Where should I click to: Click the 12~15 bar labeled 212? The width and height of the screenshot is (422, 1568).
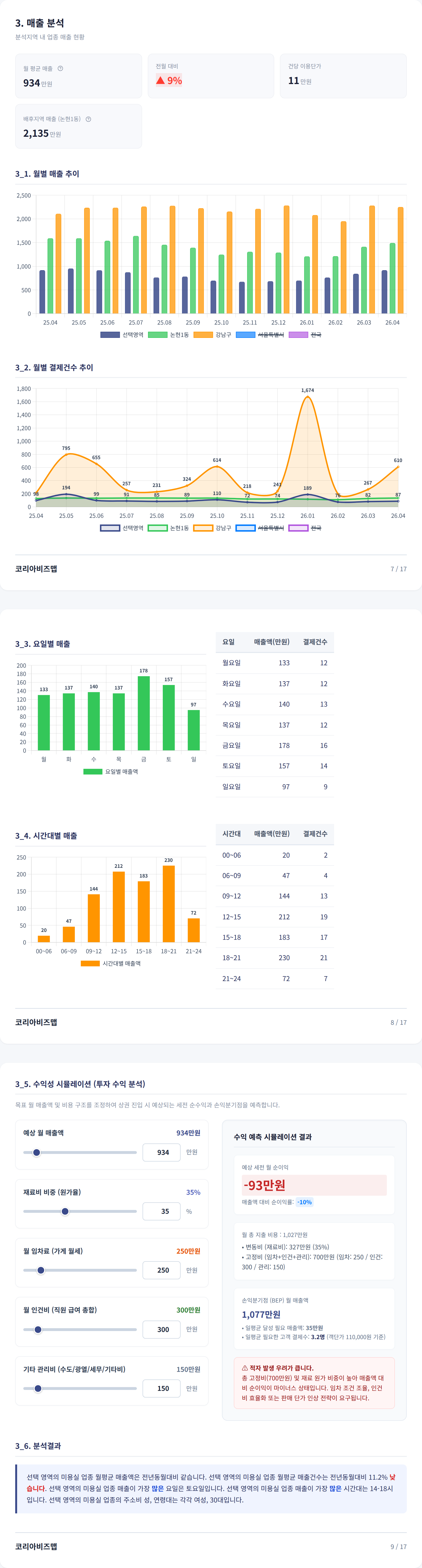pyautogui.click(x=119, y=907)
